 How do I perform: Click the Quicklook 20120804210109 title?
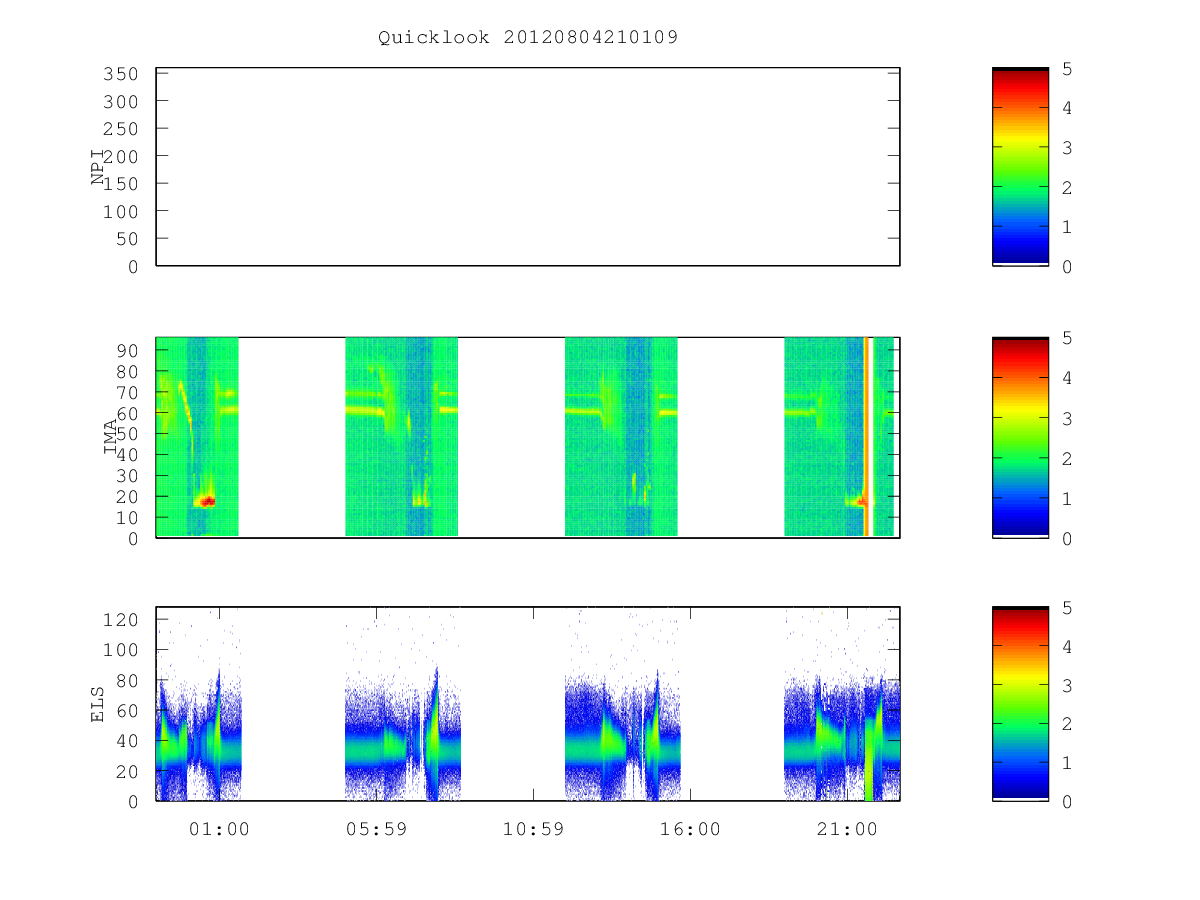point(528,38)
